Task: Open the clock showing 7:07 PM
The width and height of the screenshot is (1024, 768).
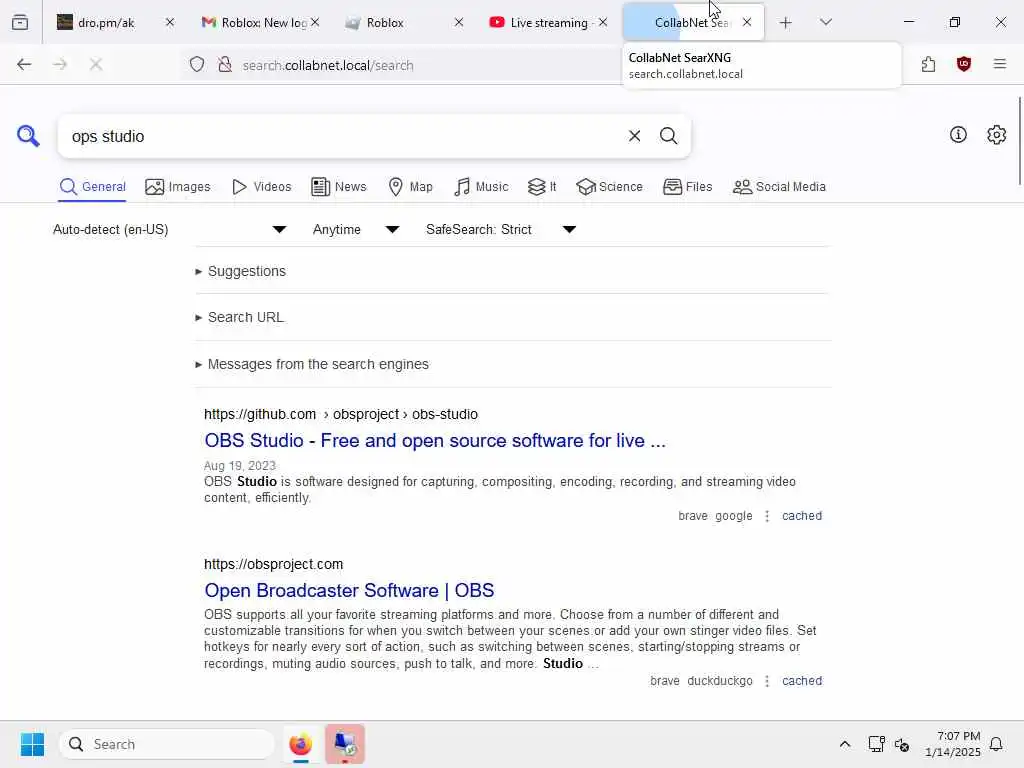Action: [x=953, y=744]
